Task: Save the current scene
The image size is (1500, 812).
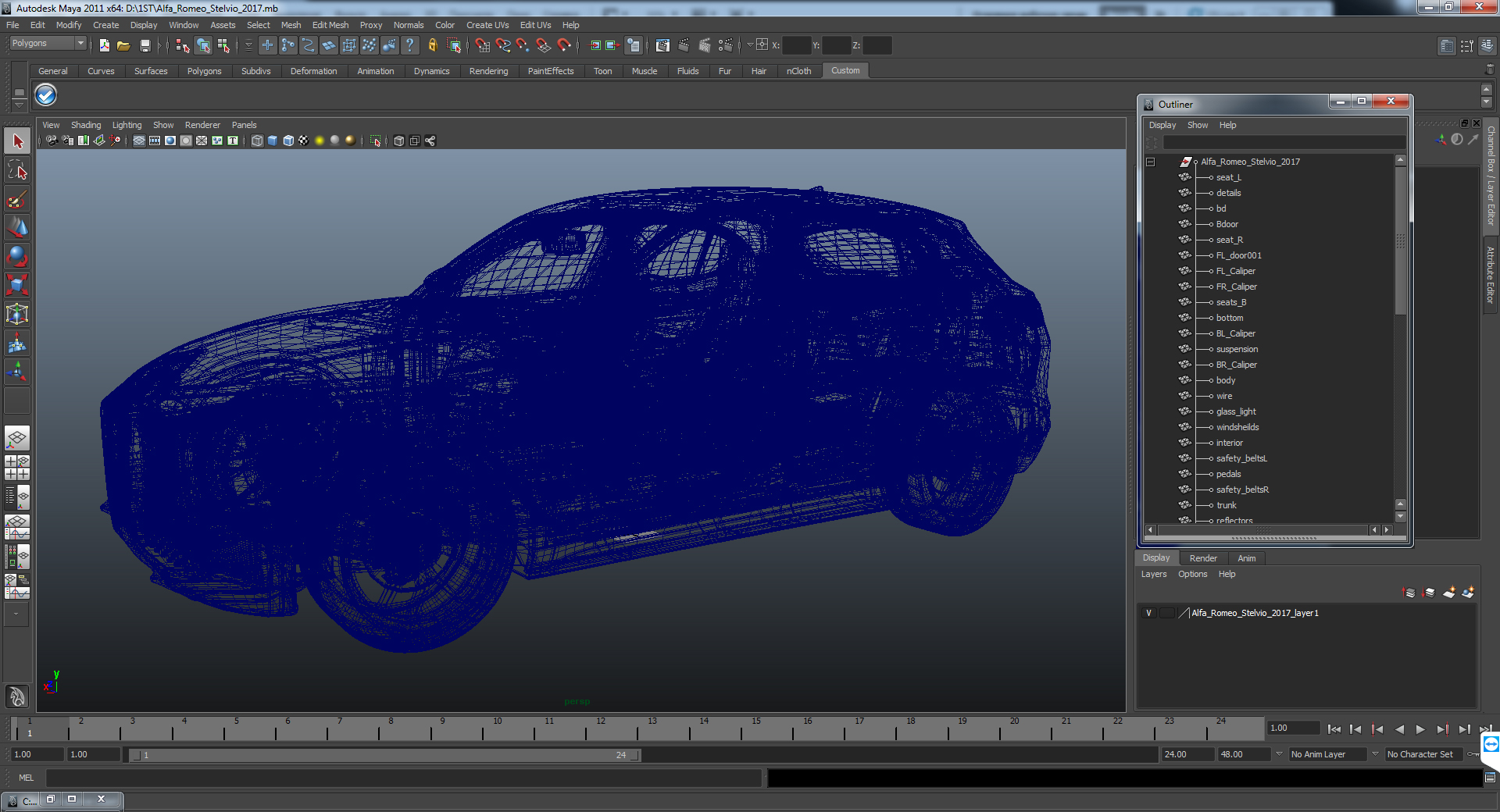Action: click(145, 46)
